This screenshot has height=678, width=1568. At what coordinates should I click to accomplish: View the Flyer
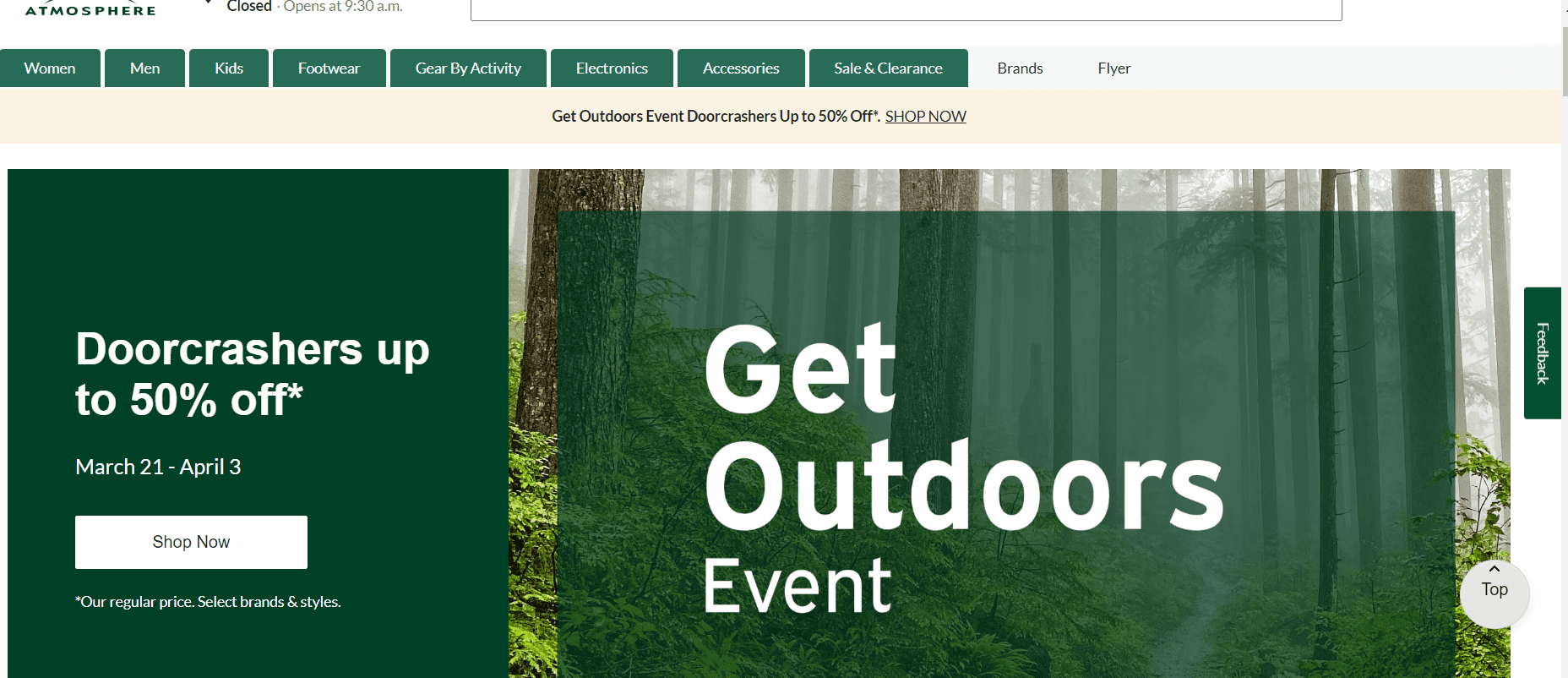click(x=1113, y=68)
